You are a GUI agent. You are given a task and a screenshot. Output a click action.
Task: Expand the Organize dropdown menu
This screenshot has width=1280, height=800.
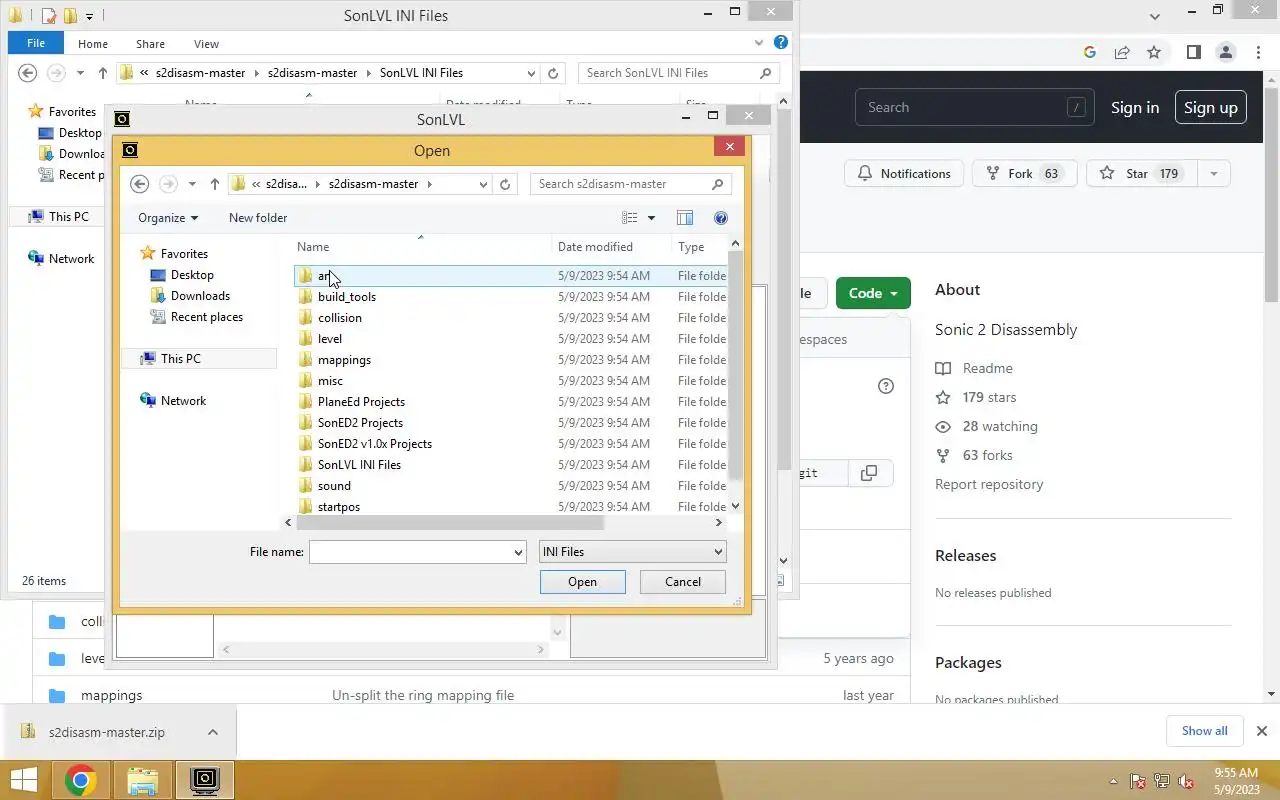pos(168,218)
